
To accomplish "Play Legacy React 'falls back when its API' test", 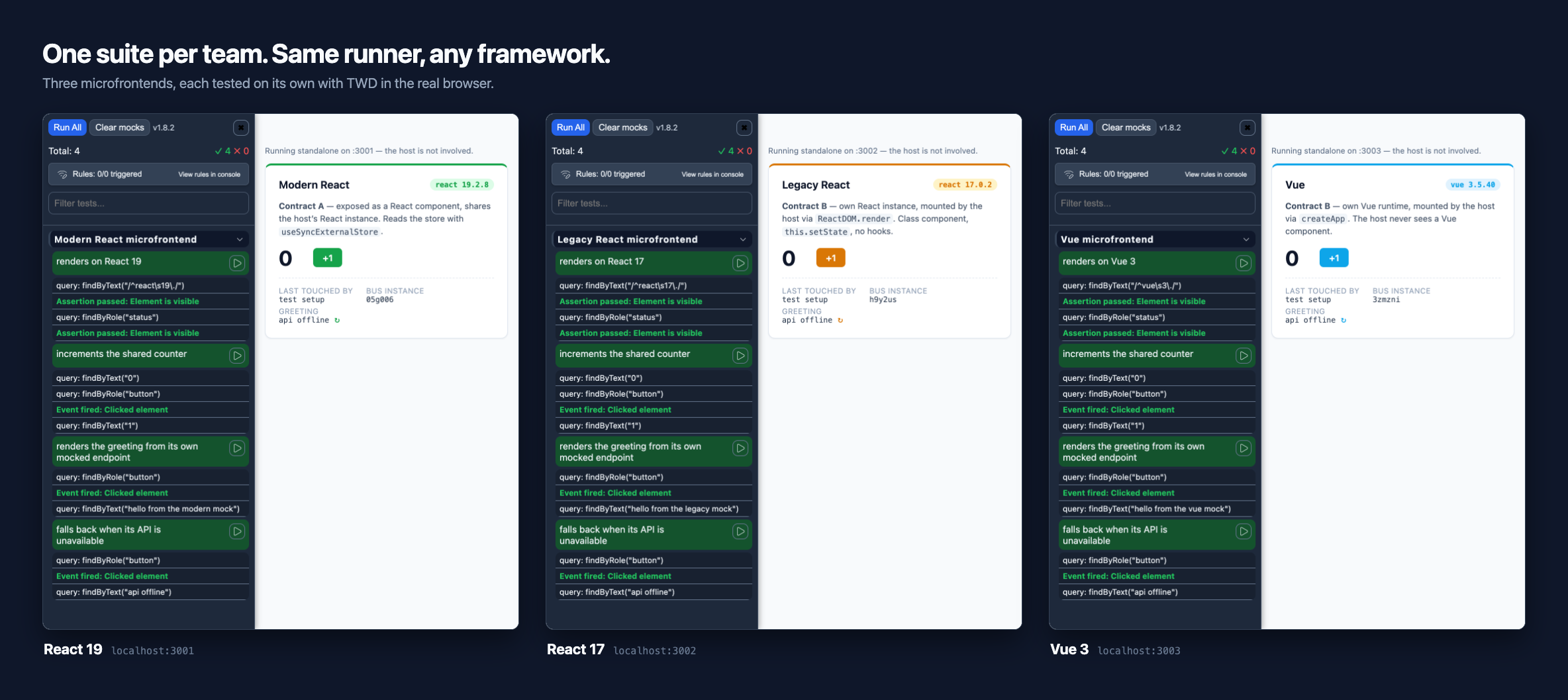I will [x=740, y=531].
